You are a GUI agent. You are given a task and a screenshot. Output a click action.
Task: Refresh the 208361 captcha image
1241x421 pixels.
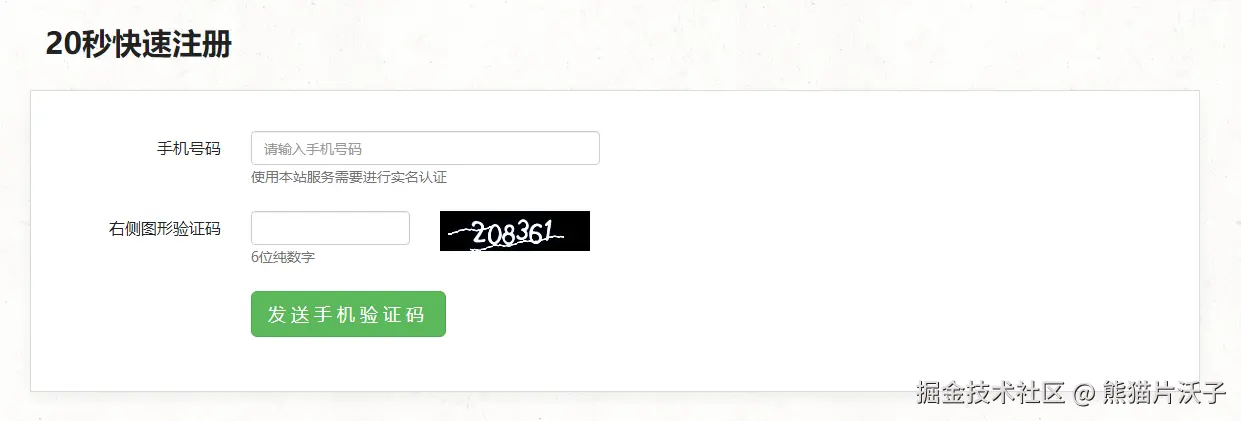pos(515,231)
